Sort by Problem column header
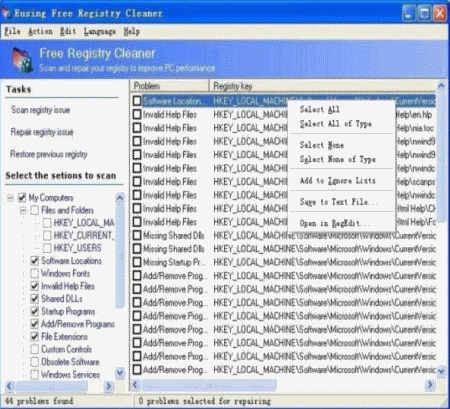 coord(170,86)
